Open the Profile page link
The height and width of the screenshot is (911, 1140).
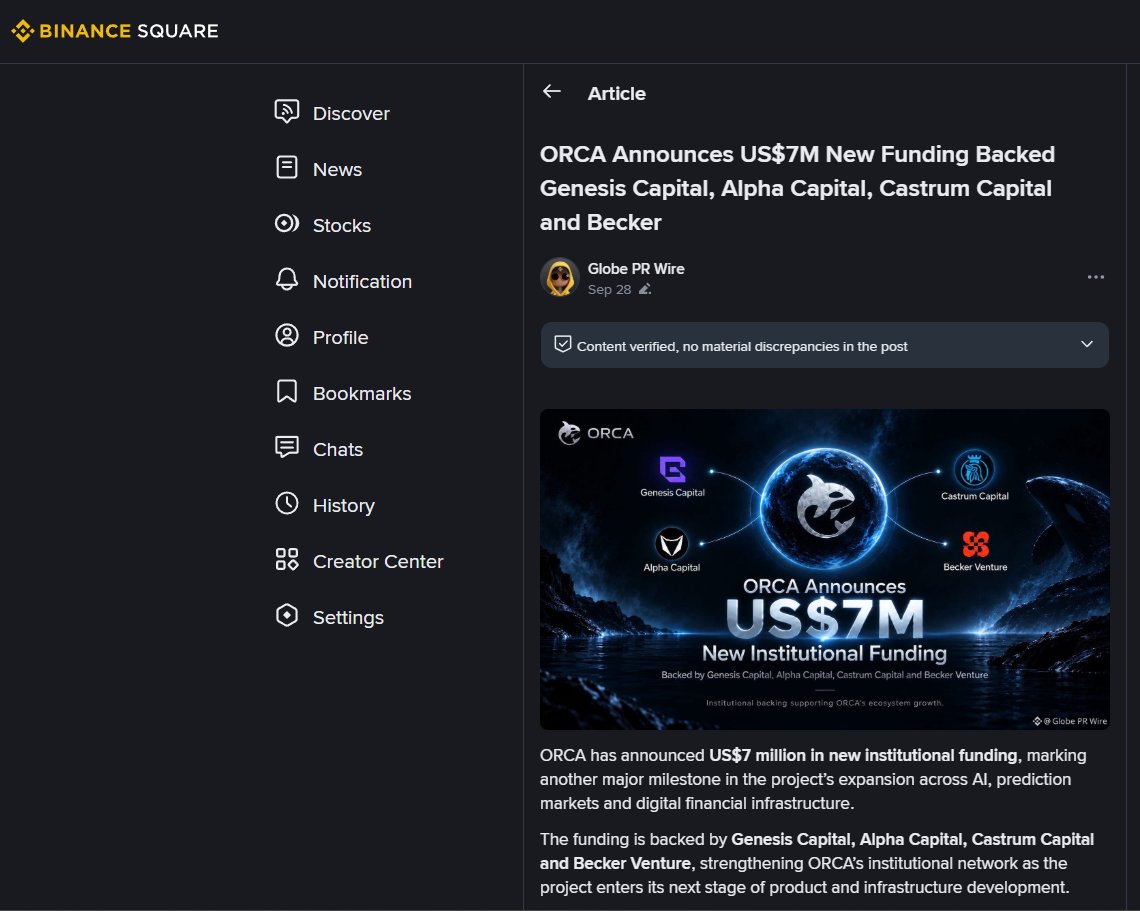[340, 337]
